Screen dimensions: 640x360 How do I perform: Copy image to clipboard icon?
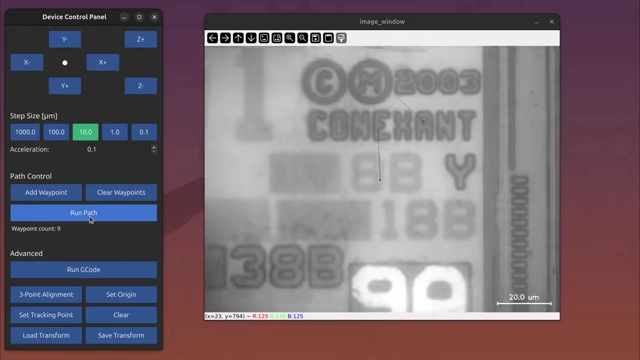[329, 38]
